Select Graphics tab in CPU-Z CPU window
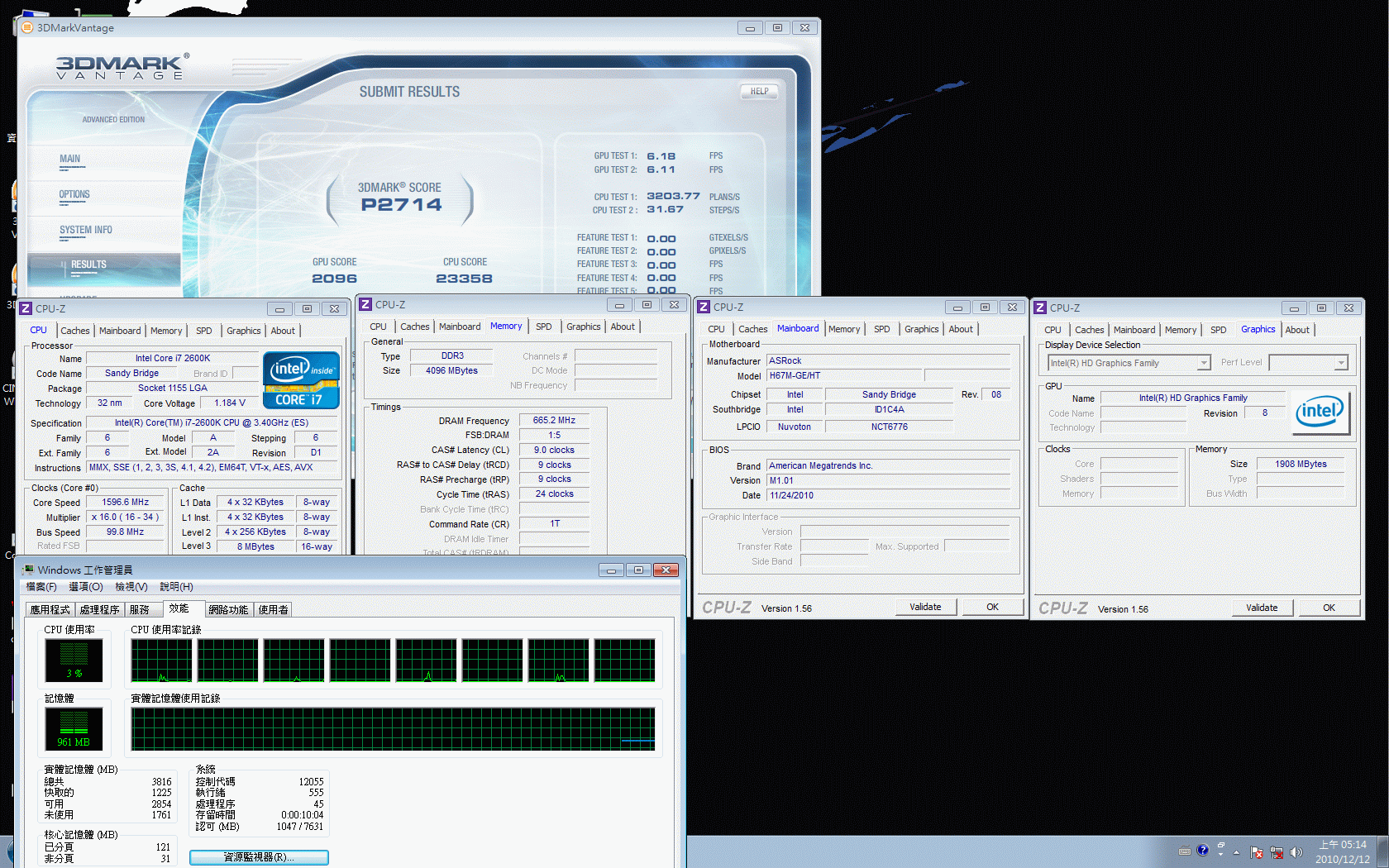1389x868 pixels. [x=244, y=331]
